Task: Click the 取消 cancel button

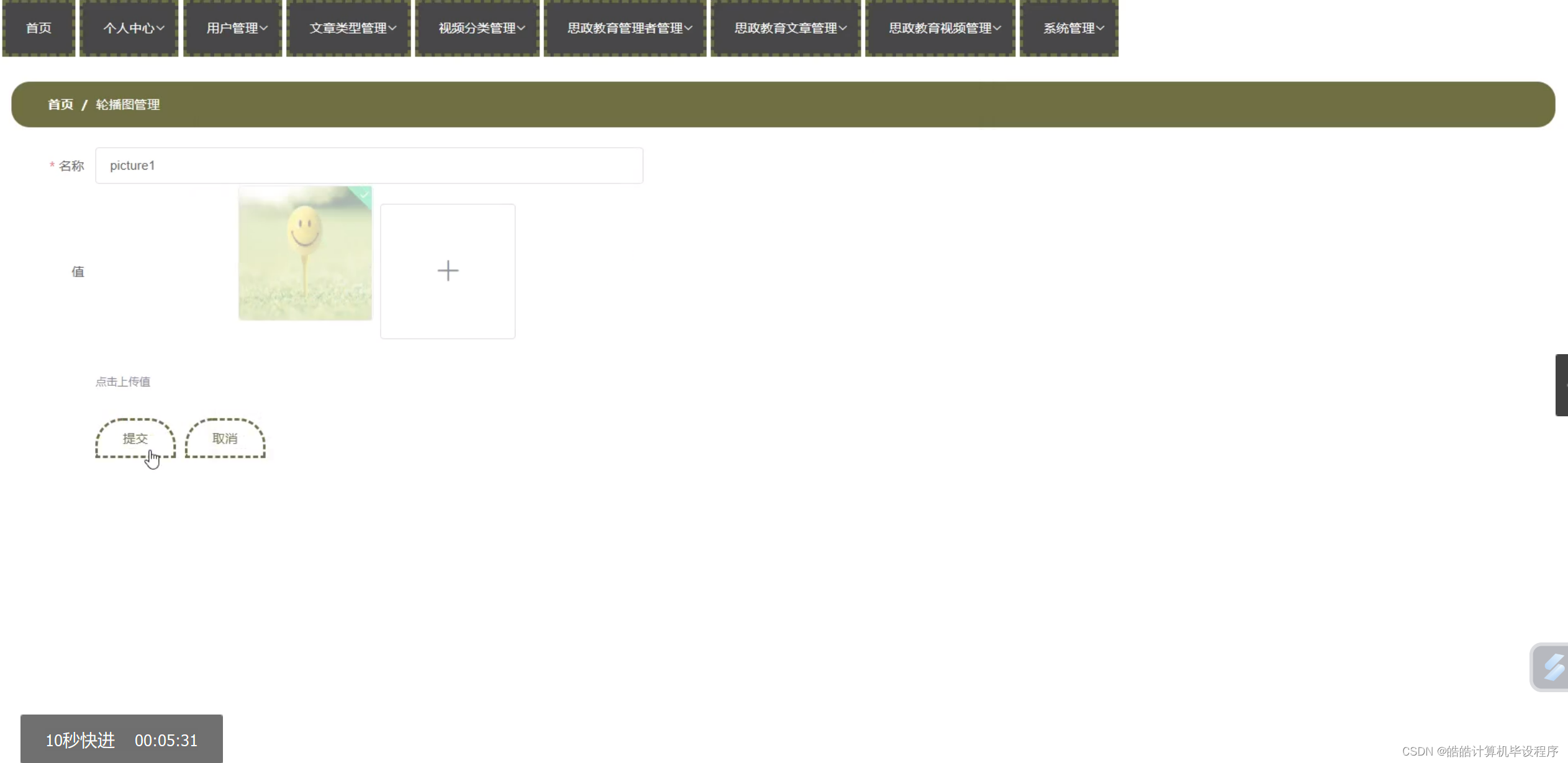Action: click(x=225, y=439)
